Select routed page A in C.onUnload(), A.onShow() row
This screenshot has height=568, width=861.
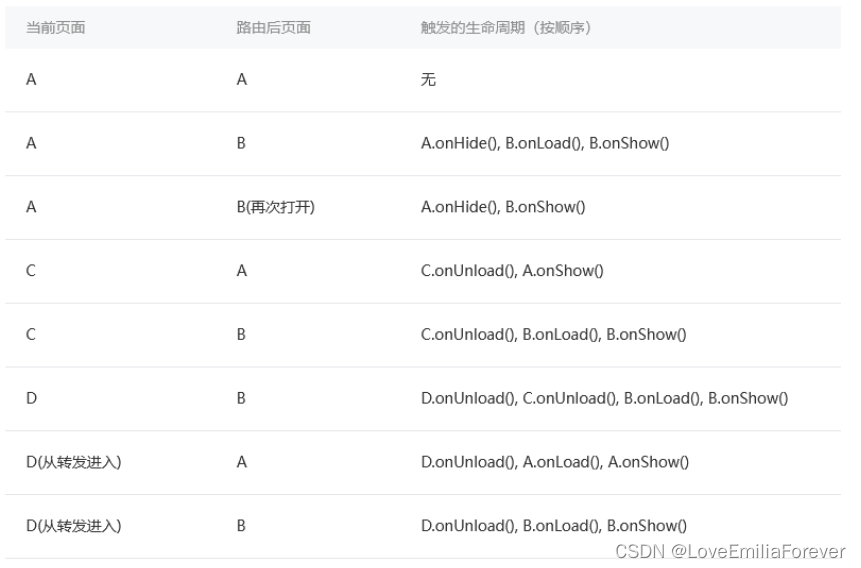(x=242, y=271)
